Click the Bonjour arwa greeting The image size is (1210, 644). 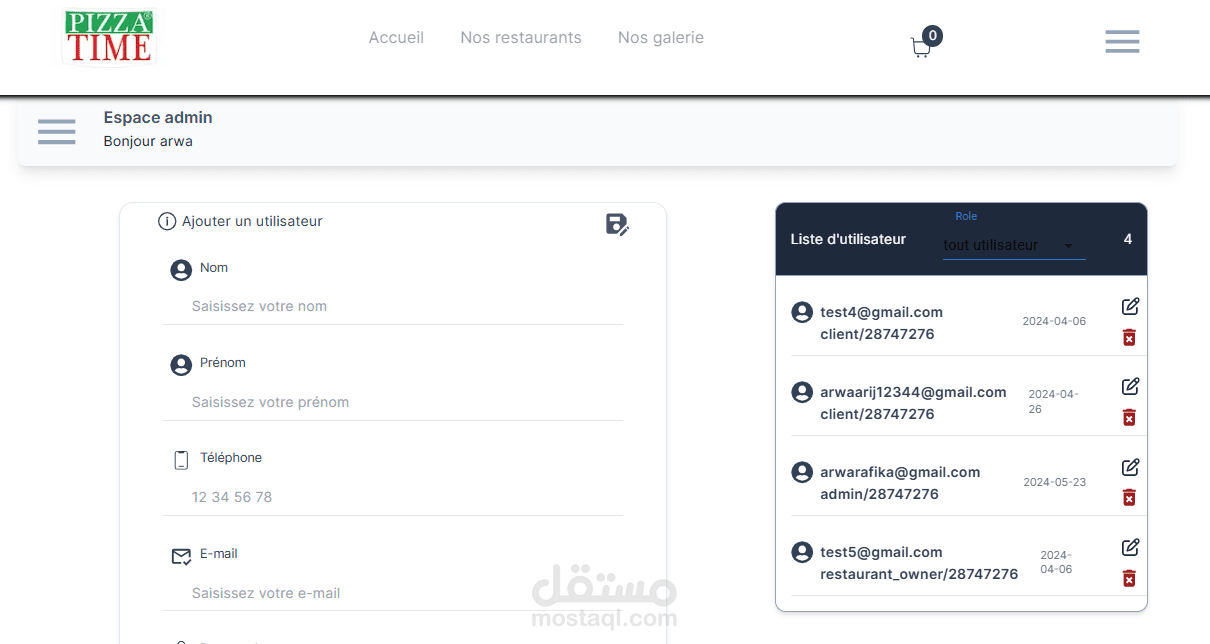[x=148, y=141]
